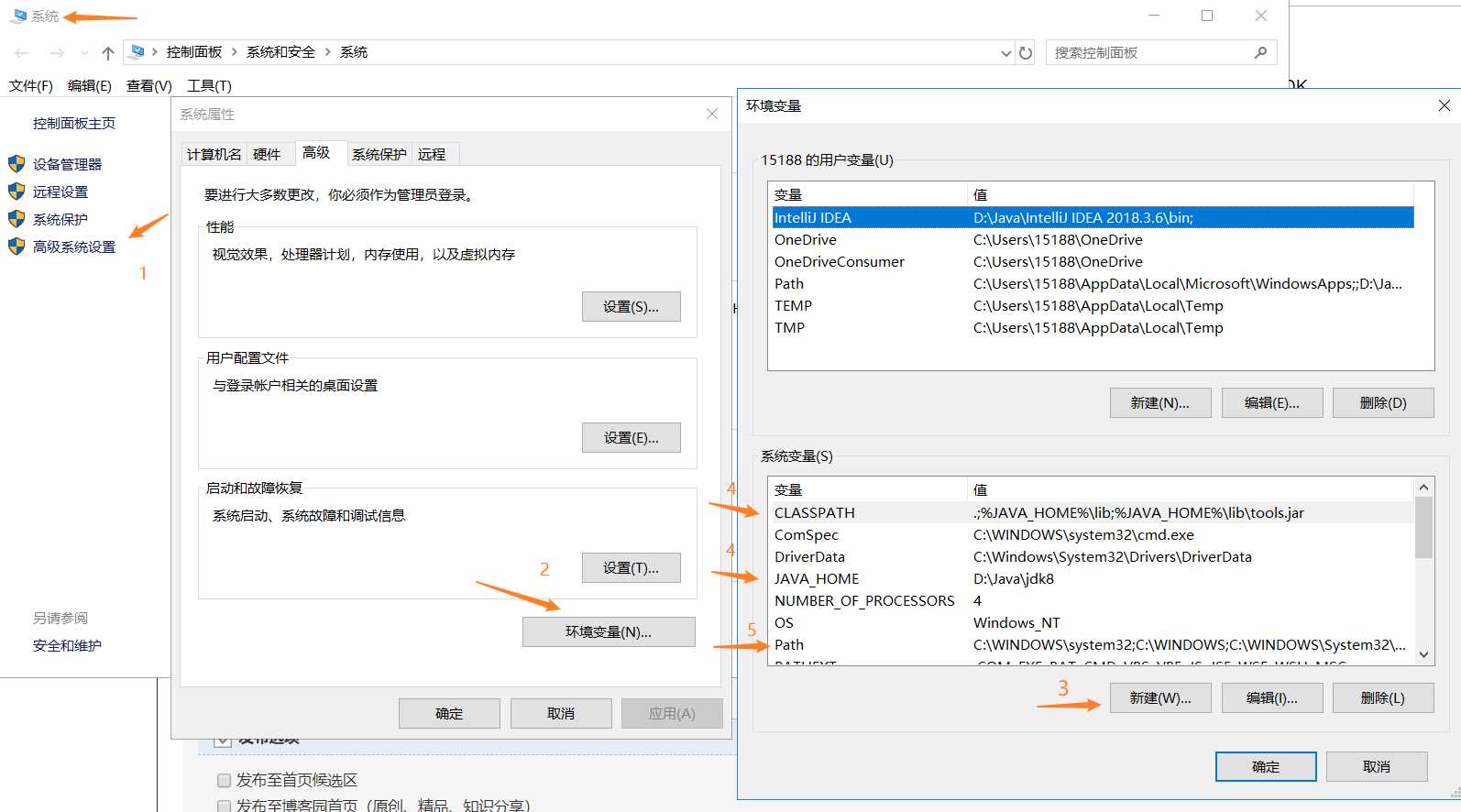This screenshot has height=812, width=1461.
Task: Open the 控制面板主页 link
Action: click(74, 124)
